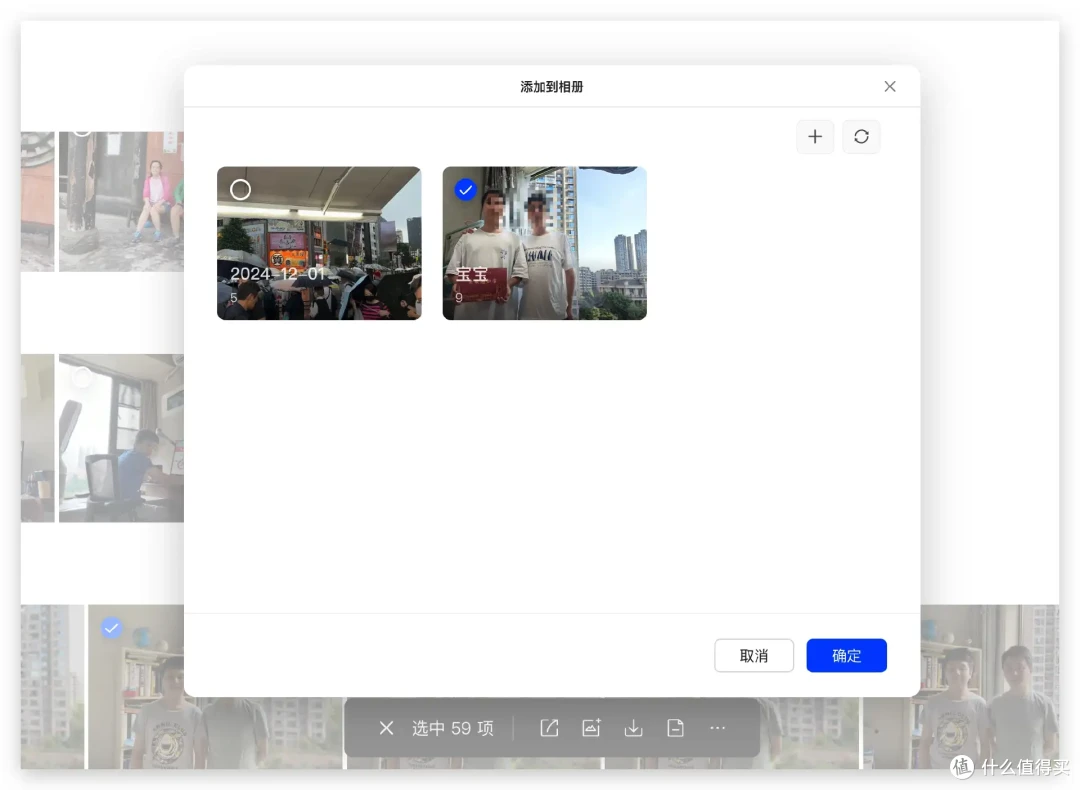Click background photo of girl in pink
Viewport: 1080px width, 790px height.
click(x=121, y=201)
